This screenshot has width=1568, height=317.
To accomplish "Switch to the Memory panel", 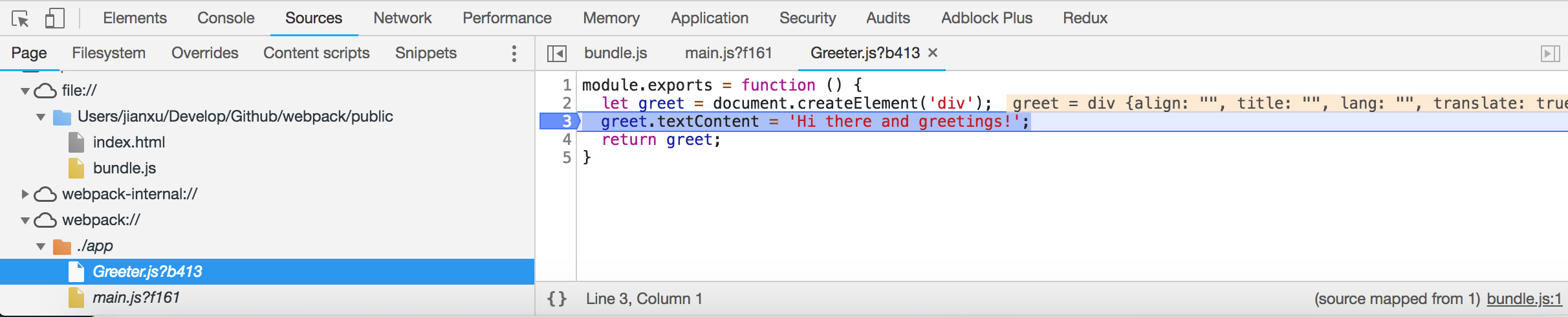I will 611,18.
